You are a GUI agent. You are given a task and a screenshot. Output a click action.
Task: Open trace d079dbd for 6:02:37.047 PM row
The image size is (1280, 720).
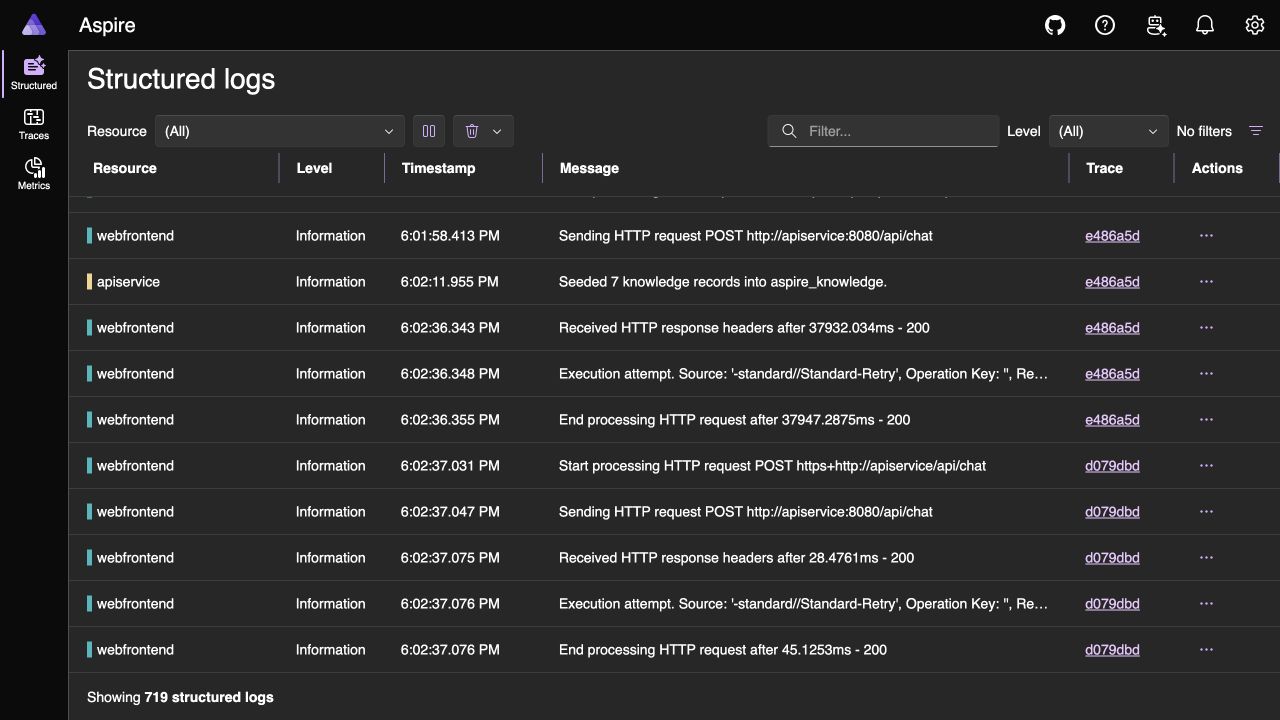click(x=1112, y=512)
